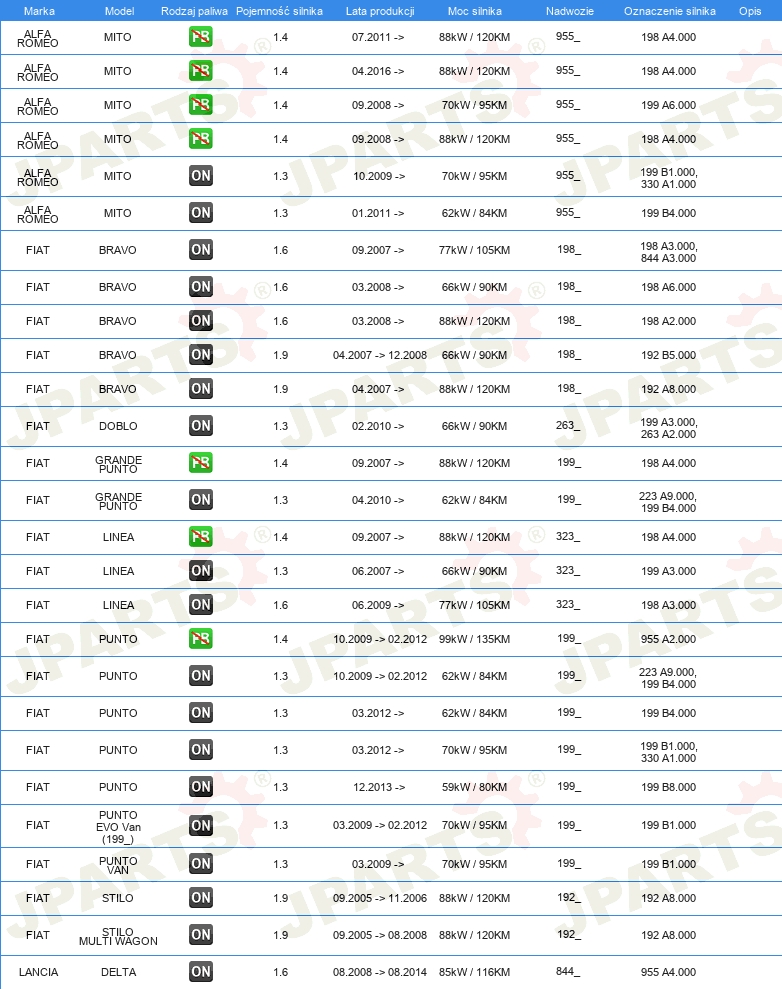Click production date 04.2007 -> 12.2008
782x989 pixels.
click(x=380, y=355)
